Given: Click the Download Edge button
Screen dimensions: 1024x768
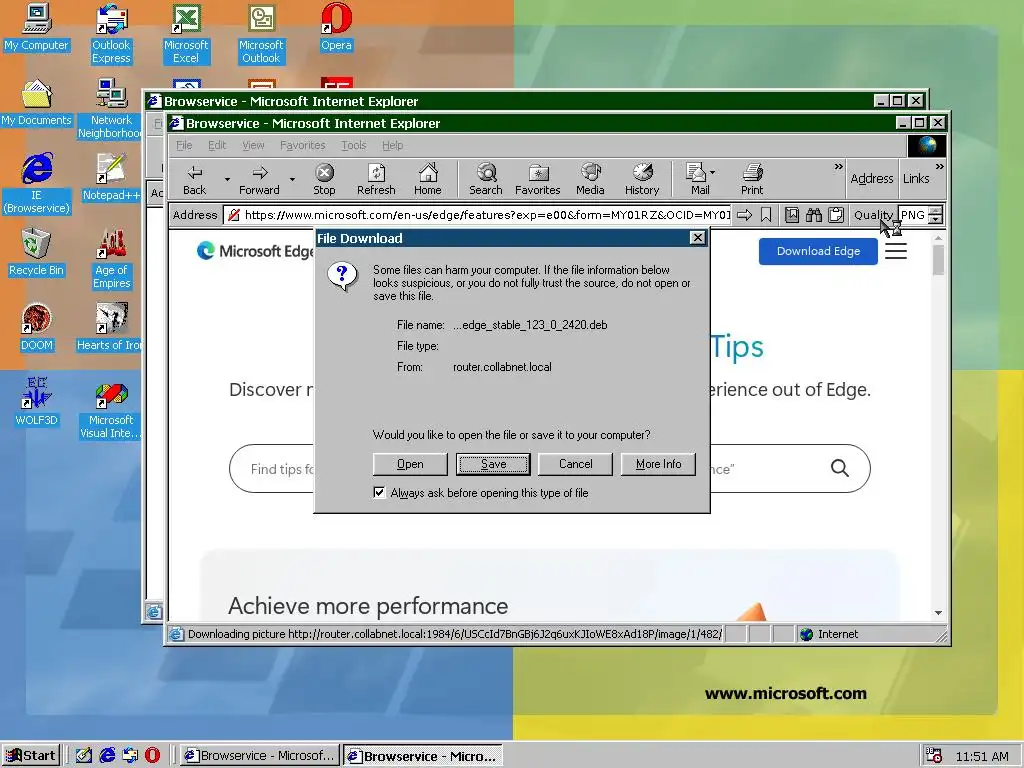Looking at the screenshot, I should pos(818,251).
